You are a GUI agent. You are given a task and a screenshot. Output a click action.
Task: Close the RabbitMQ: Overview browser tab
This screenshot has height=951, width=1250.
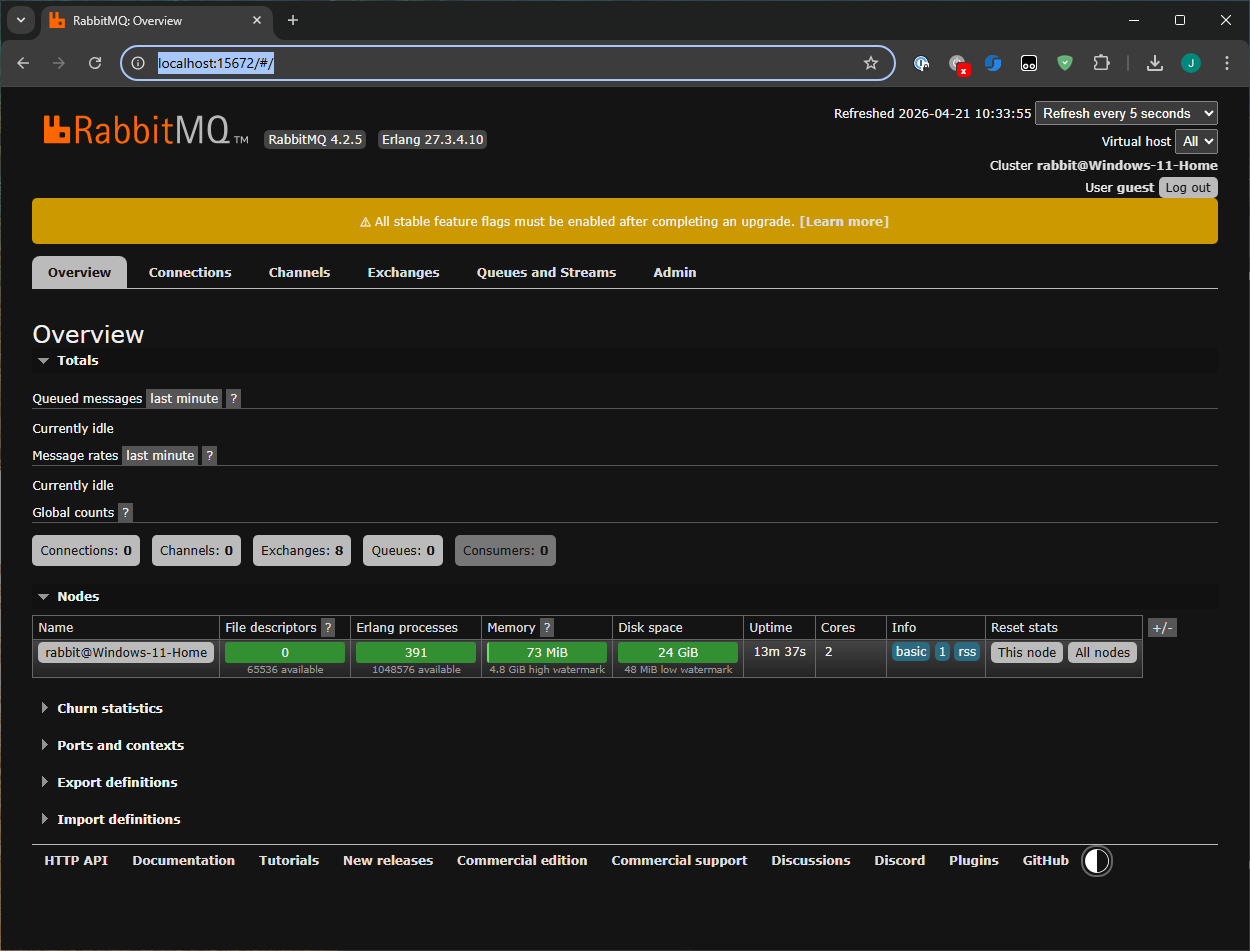(x=256, y=20)
